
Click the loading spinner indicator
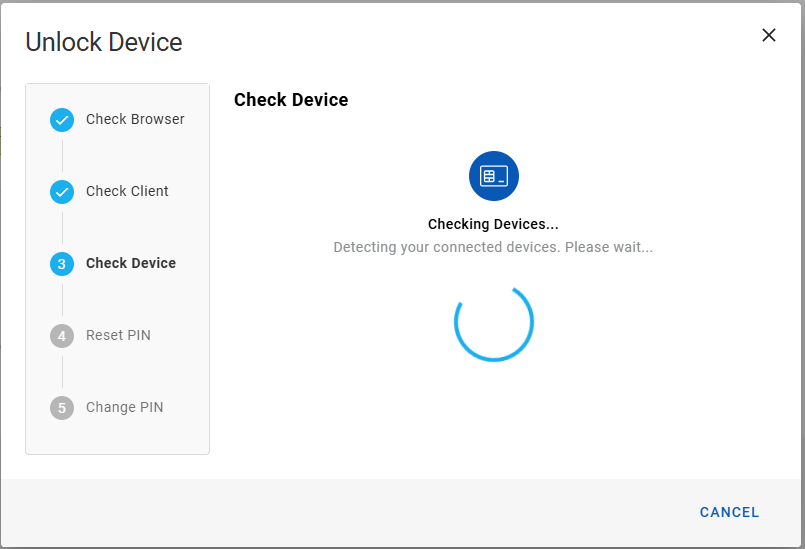click(x=494, y=323)
